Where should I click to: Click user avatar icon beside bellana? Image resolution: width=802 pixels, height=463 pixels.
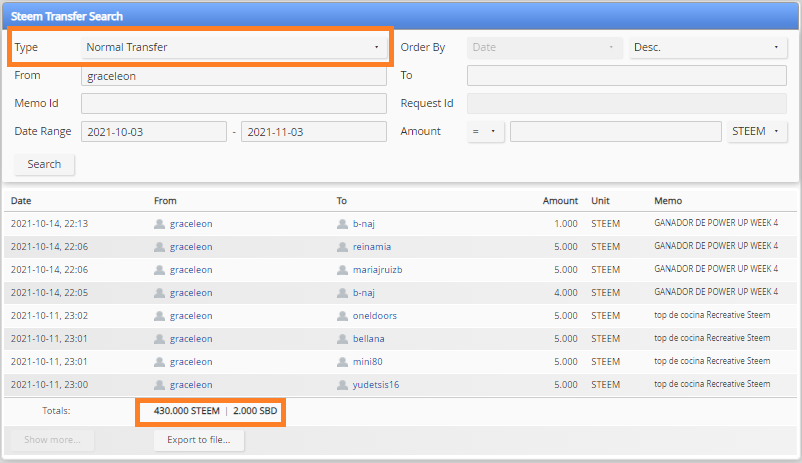[342, 339]
